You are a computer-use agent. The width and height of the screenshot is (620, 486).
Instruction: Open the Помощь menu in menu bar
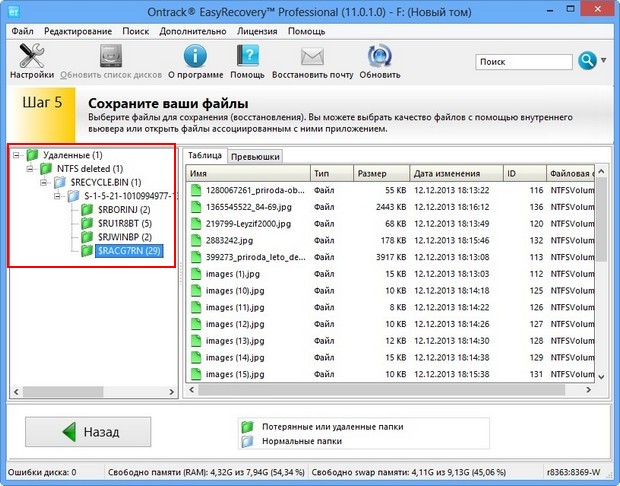(306, 31)
